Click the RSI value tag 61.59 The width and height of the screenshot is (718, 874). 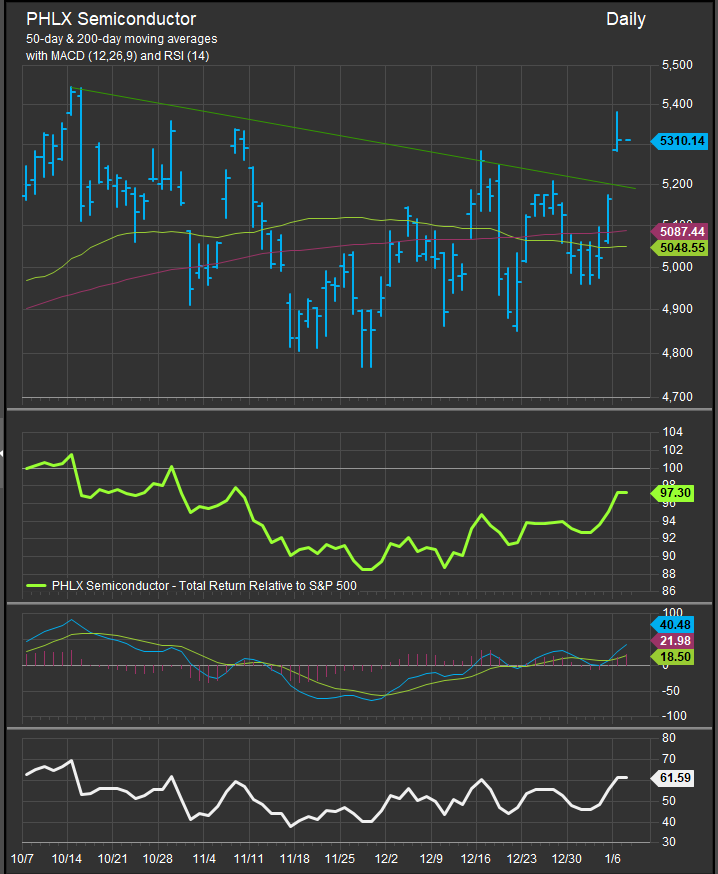tap(672, 778)
